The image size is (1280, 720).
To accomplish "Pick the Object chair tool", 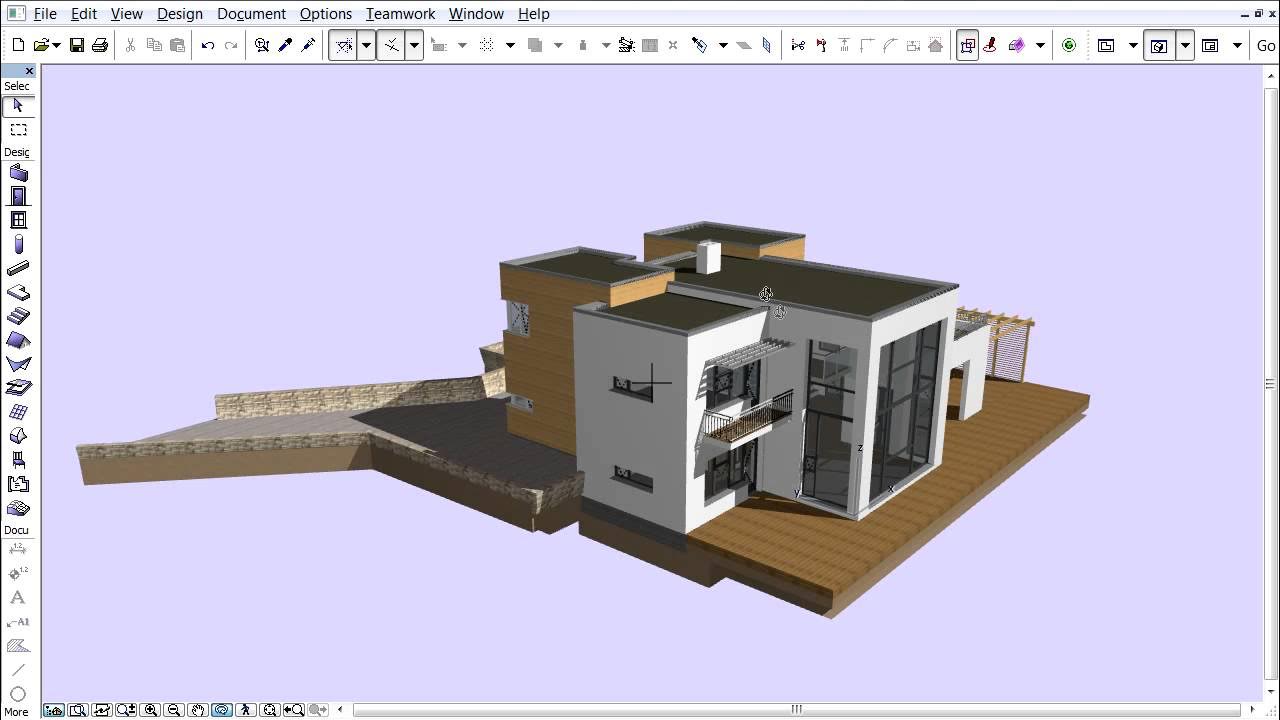I will (18, 460).
